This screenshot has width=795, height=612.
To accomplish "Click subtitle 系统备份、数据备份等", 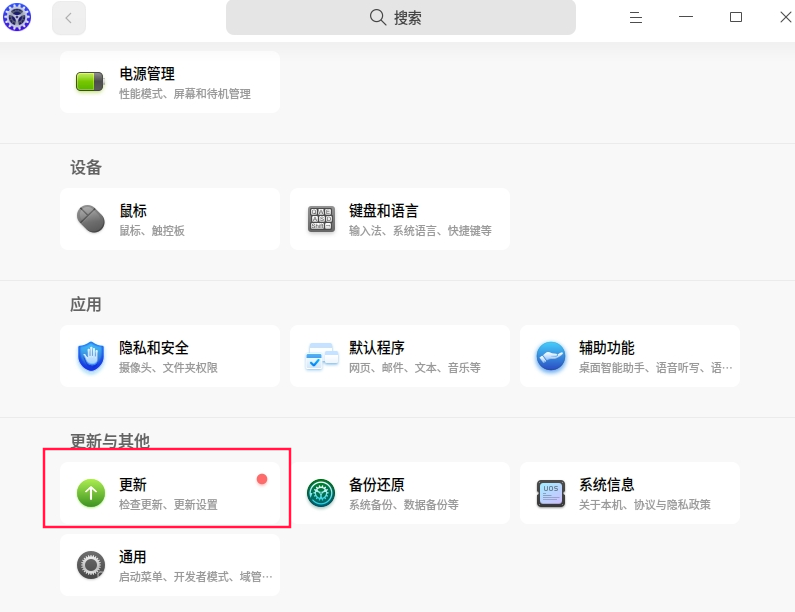I will pos(404,505).
